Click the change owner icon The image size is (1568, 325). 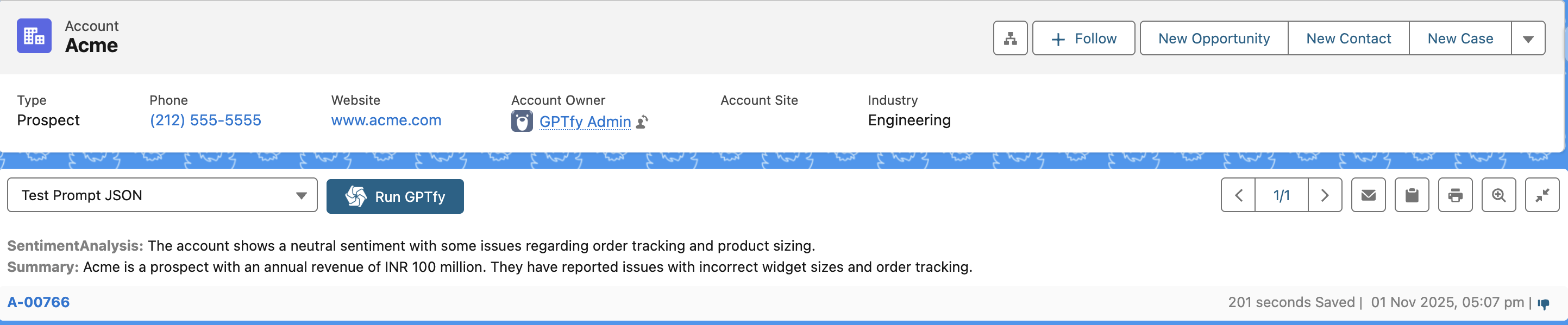[x=642, y=122]
